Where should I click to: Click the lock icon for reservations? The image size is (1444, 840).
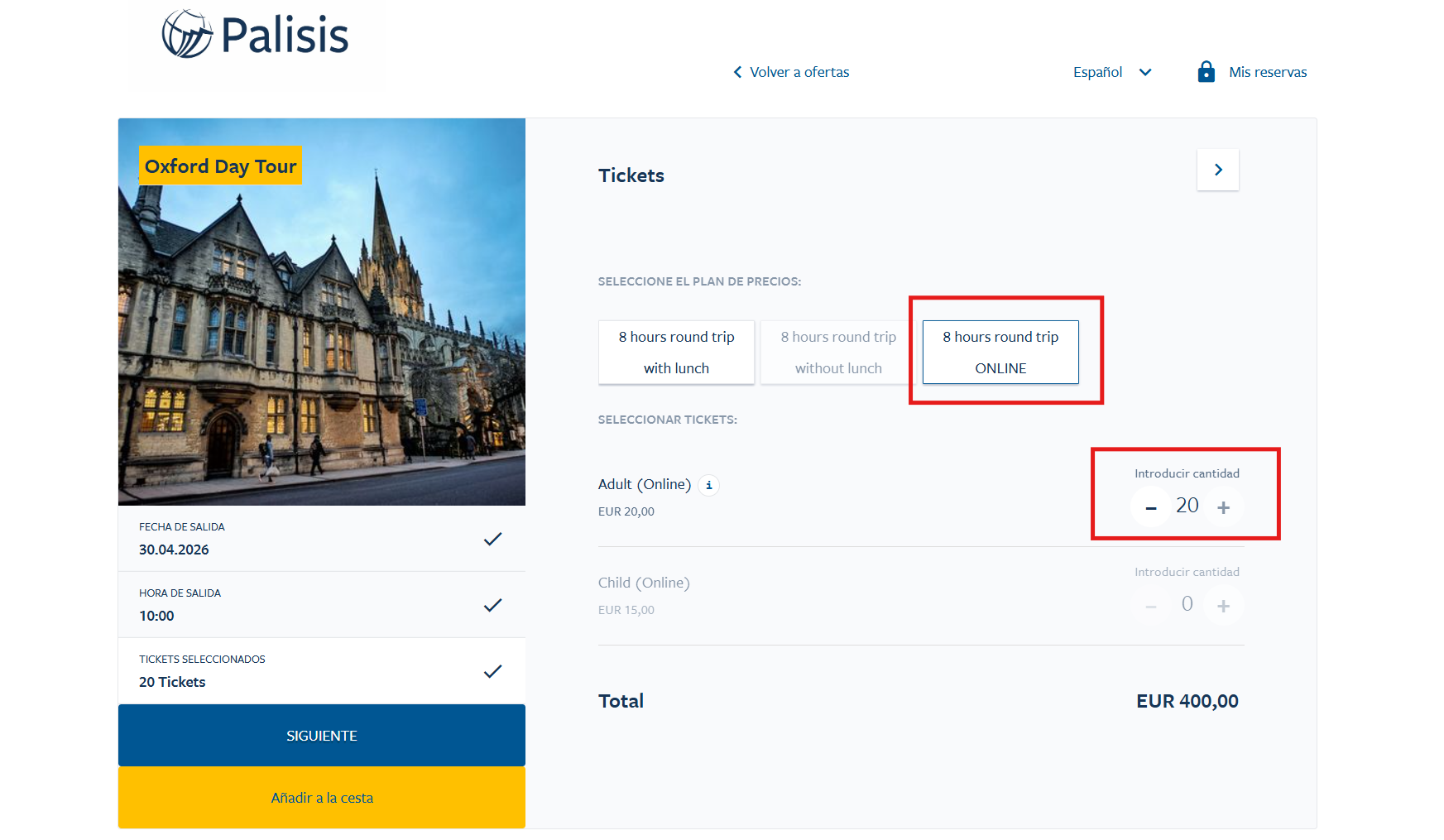1206,72
